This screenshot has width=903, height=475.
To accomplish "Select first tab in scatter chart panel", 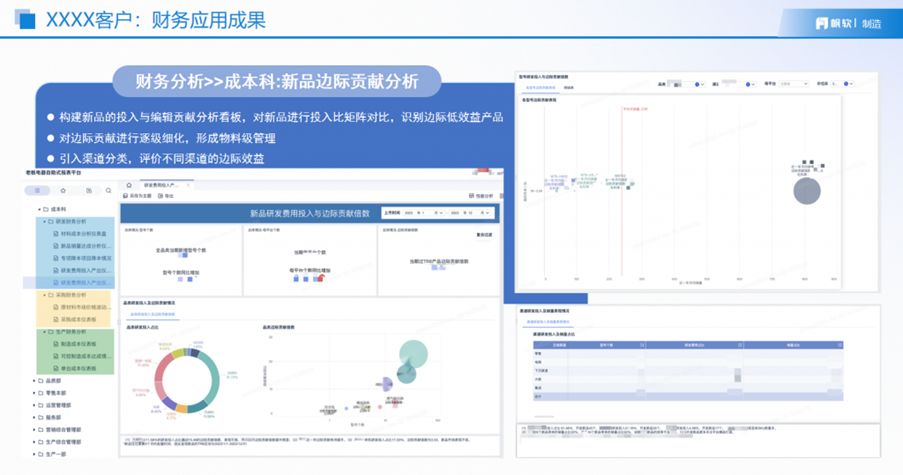I will tap(540, 88).
